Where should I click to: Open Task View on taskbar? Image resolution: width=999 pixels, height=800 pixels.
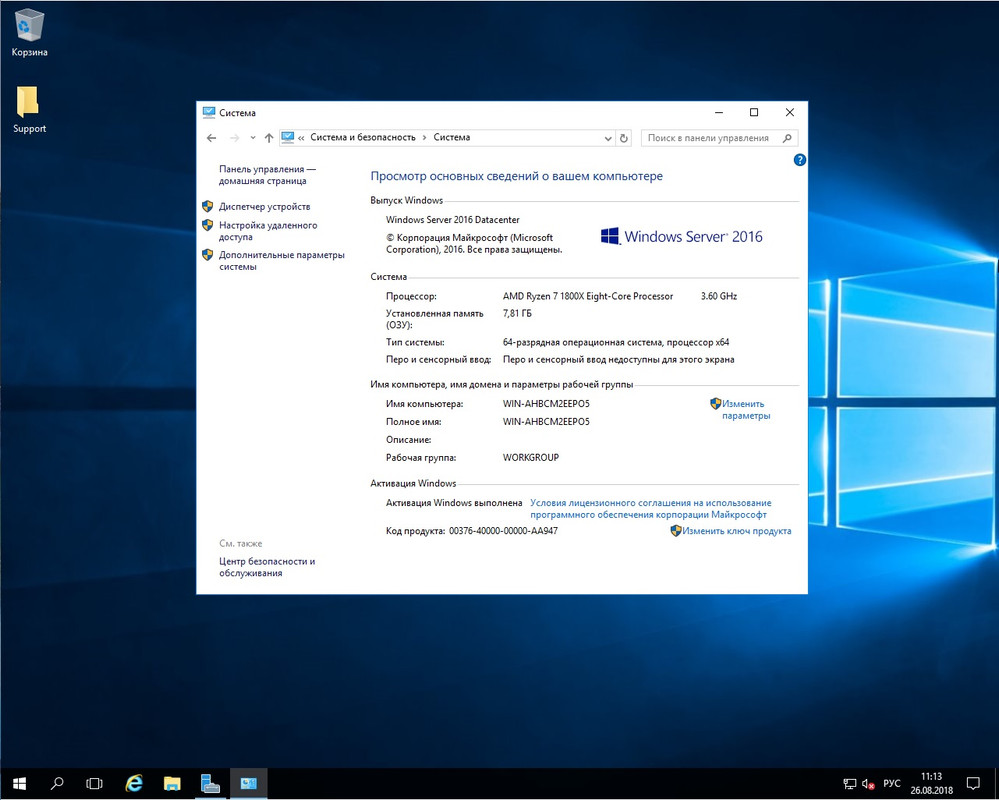[94, 783]
